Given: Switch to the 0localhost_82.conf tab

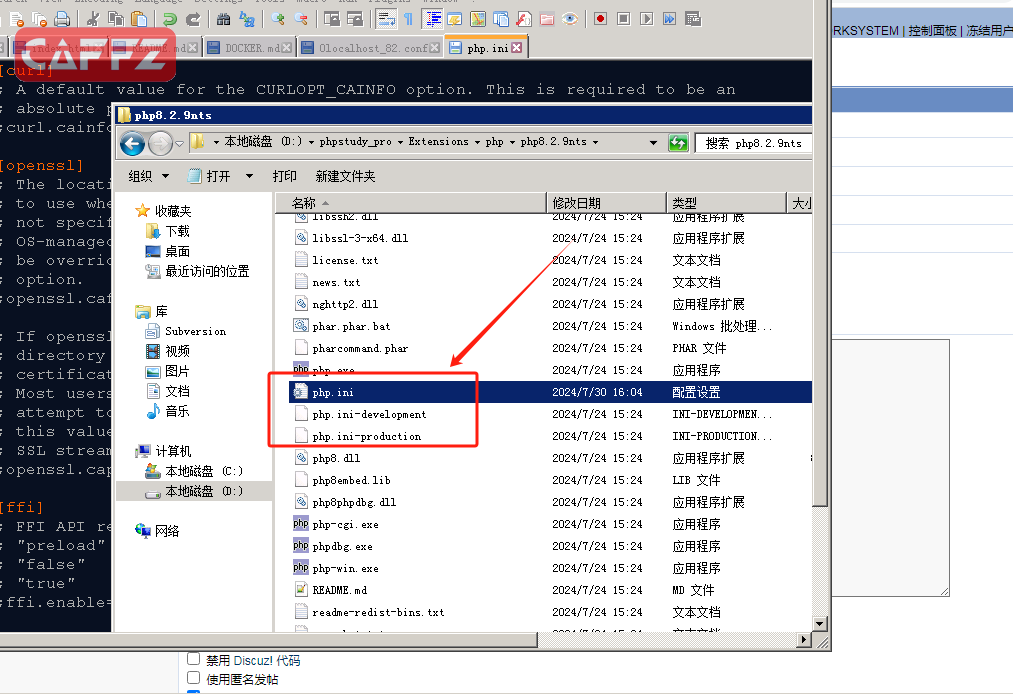Looking at the screenshot, I should coord(372,48).
